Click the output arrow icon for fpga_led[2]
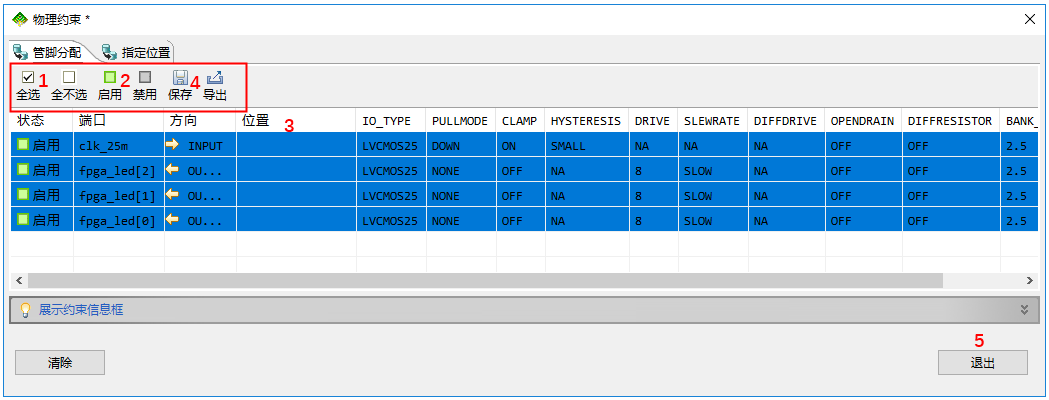1049x400 pixels. (172, 171)
